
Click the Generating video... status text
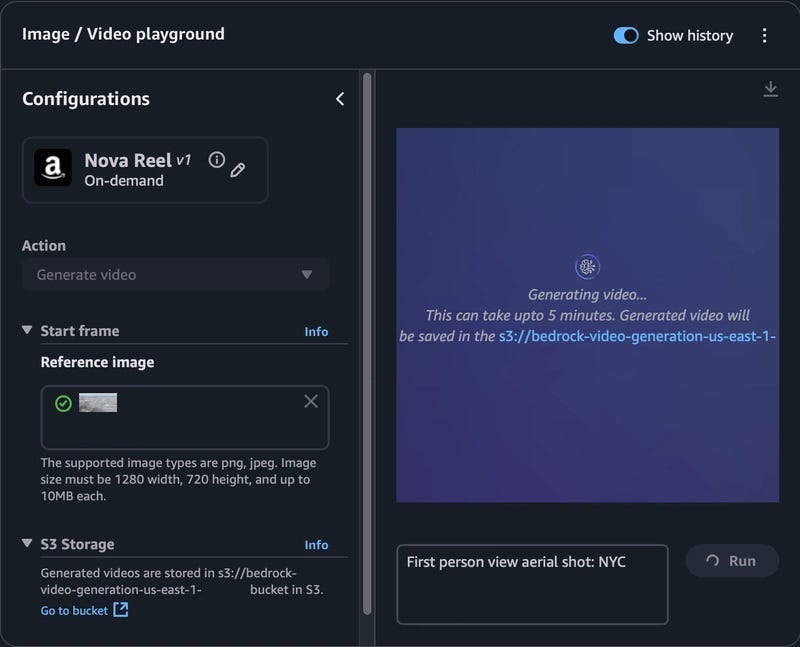587,294
